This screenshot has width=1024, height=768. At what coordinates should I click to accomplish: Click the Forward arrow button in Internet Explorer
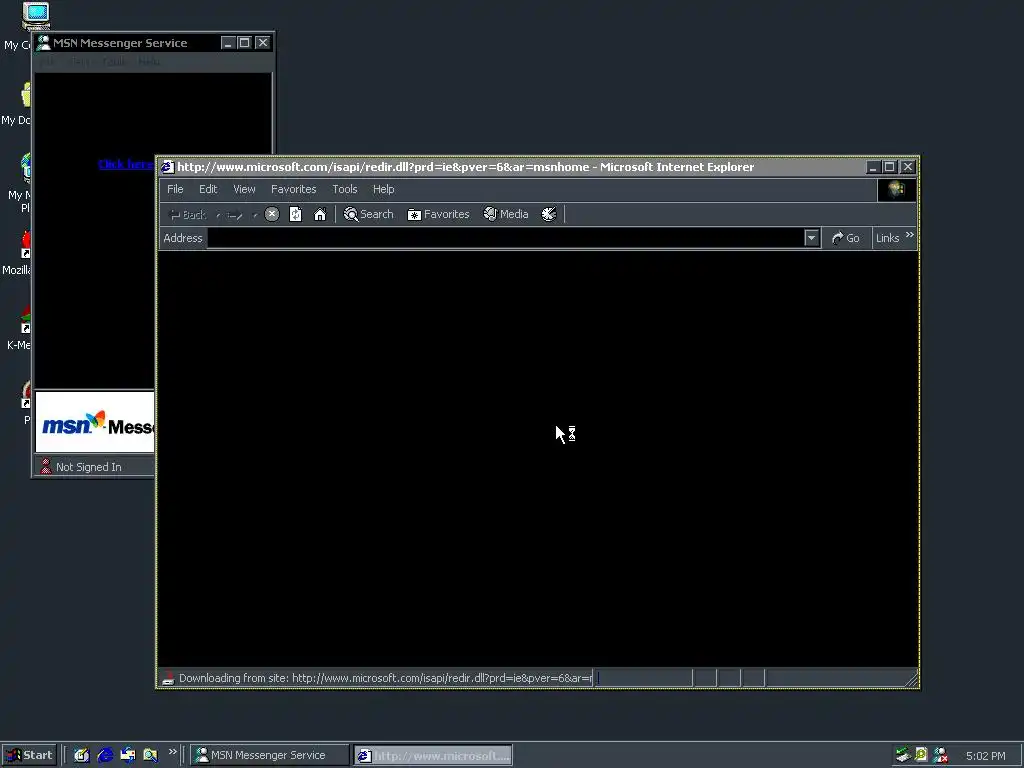click(x=235, y=215)
